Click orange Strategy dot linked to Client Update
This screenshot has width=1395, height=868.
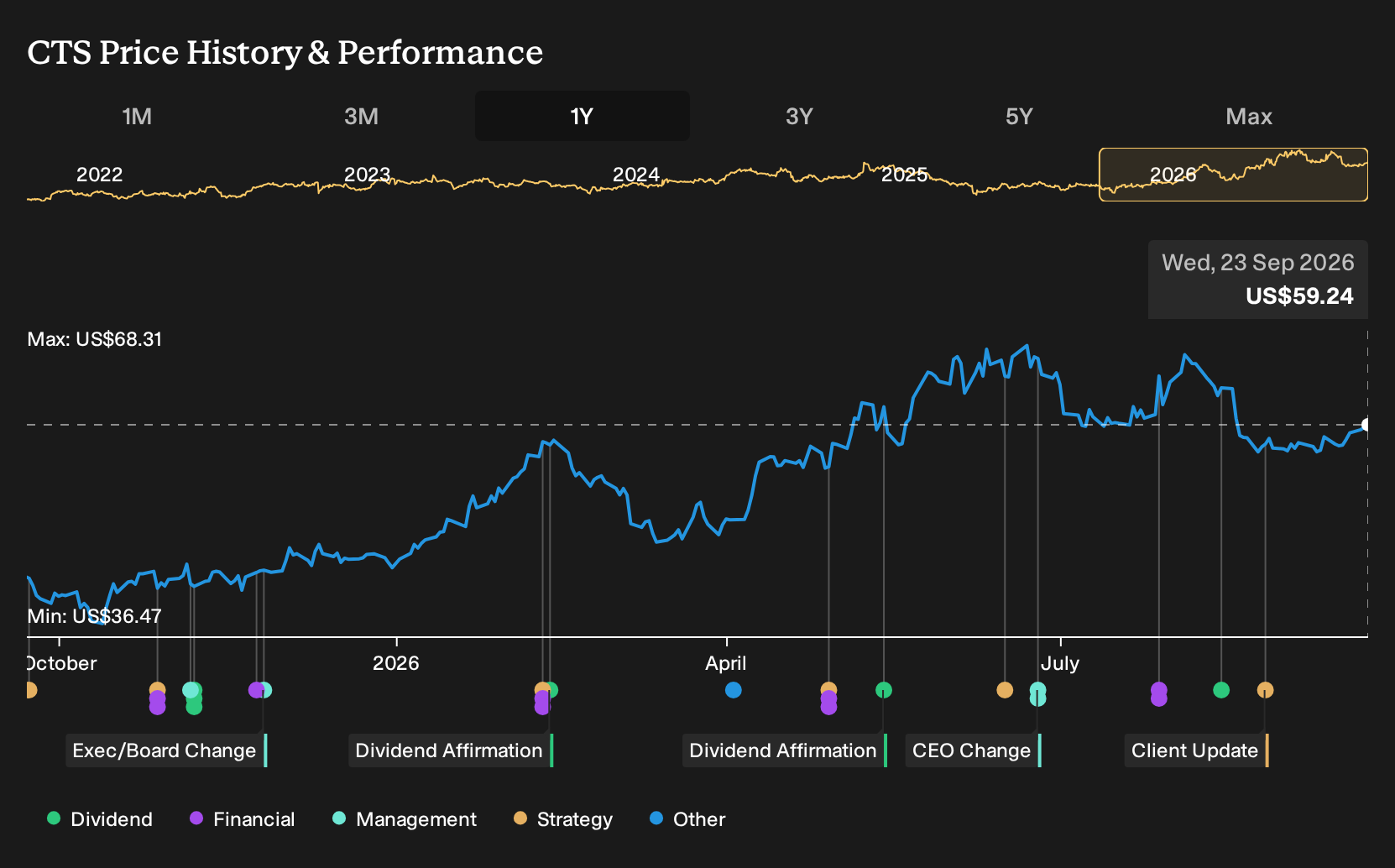pos(1265,690)
